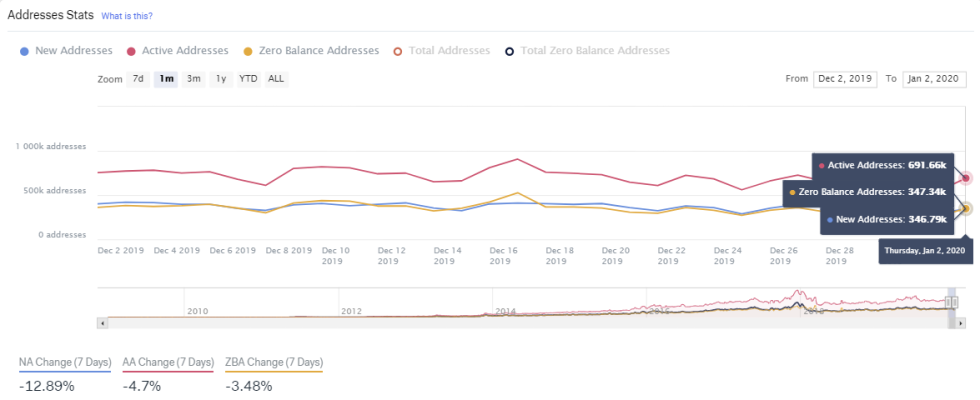Zoom chart to ALL data

(276, 78)
